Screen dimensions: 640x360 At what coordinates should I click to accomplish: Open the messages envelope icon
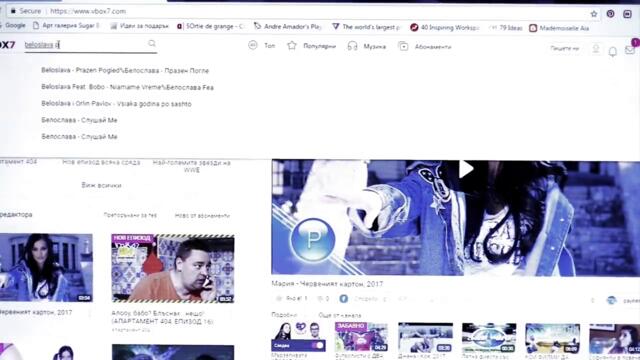(x=630, y=50)
